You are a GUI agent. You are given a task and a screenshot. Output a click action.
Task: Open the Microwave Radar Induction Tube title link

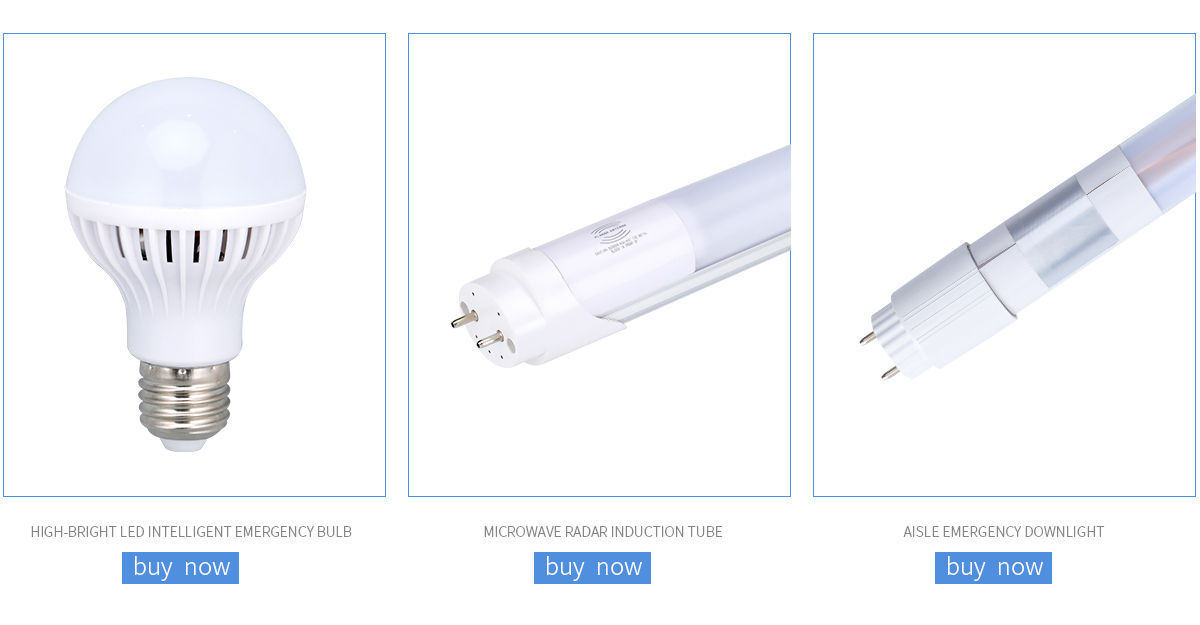point(603,532)
